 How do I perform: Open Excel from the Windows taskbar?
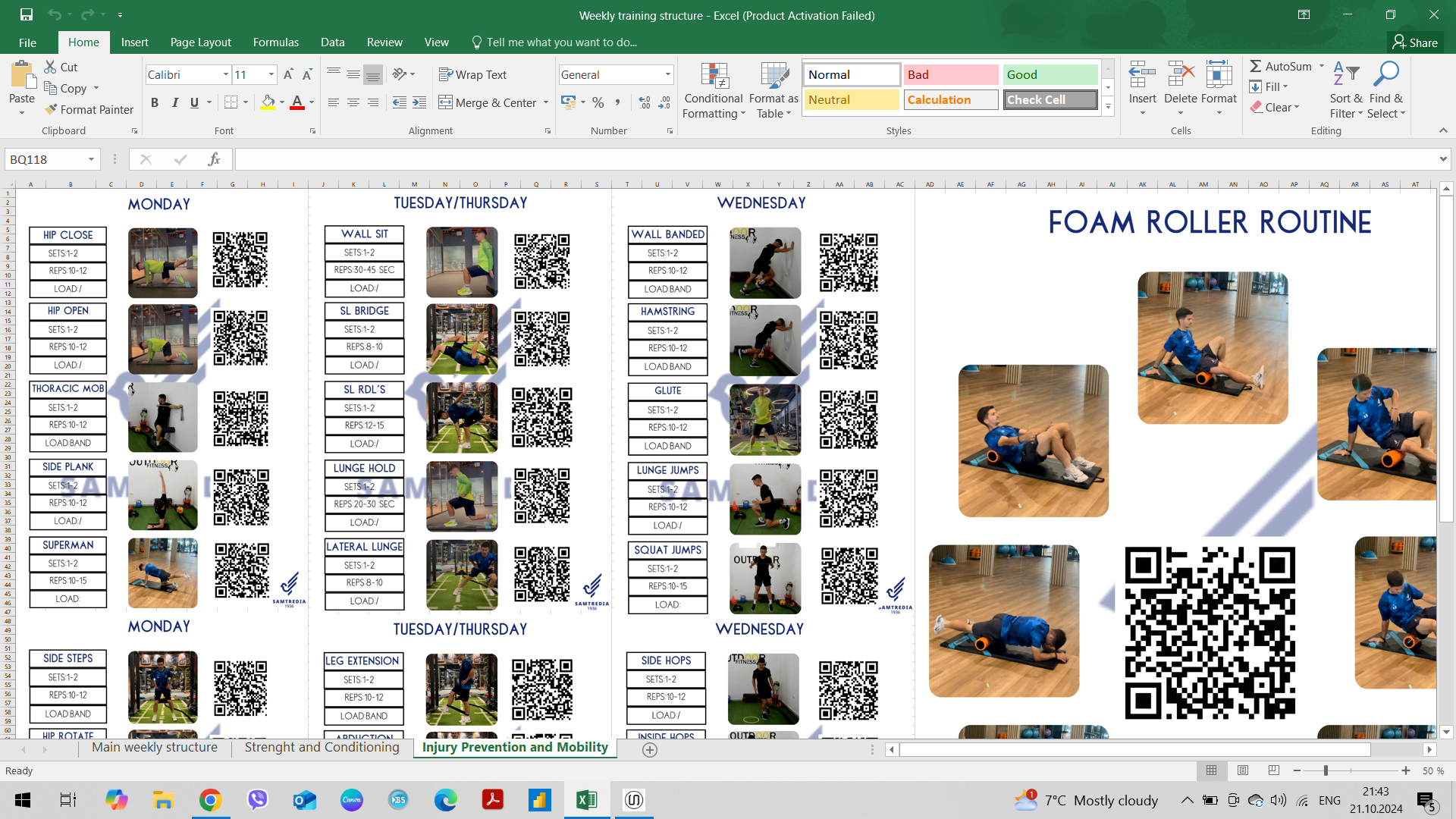(586, 800)
